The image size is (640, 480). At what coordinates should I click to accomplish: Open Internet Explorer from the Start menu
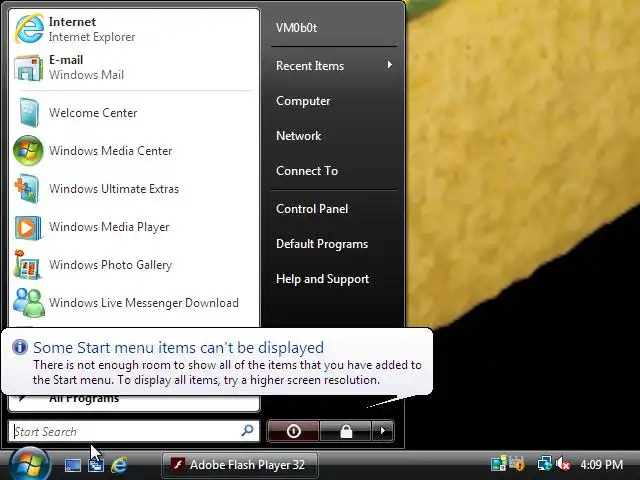(x=134, y=29)
